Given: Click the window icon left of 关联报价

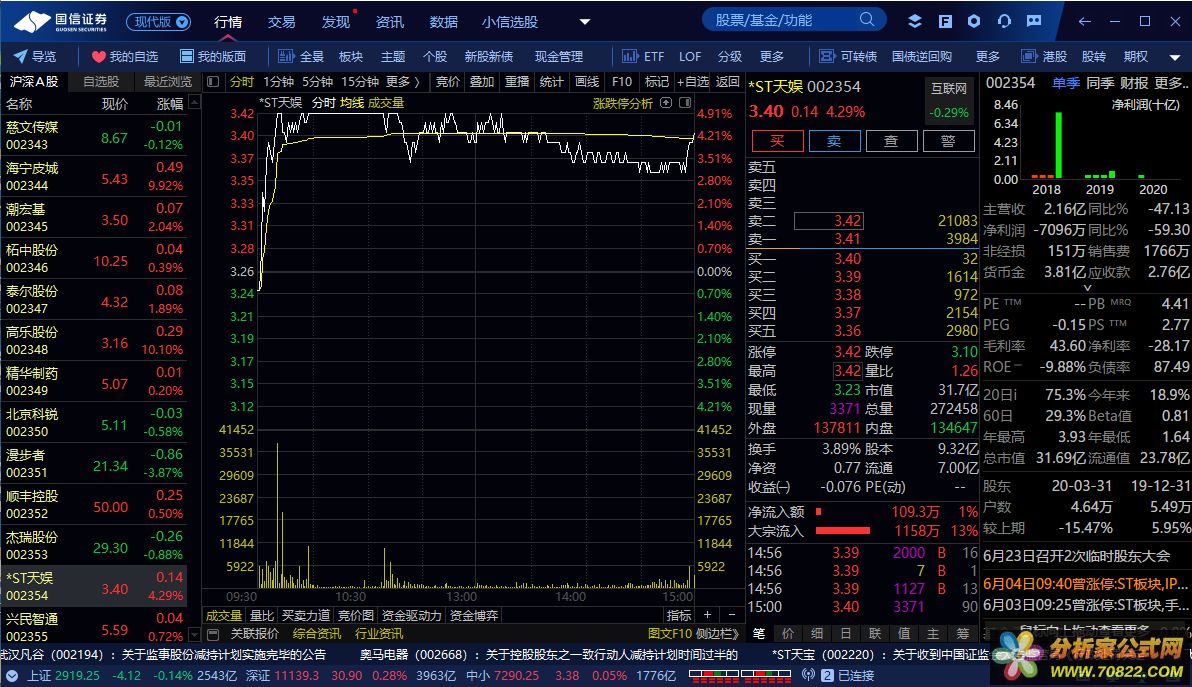Looking at the screenshot, I should coord(213,634).
